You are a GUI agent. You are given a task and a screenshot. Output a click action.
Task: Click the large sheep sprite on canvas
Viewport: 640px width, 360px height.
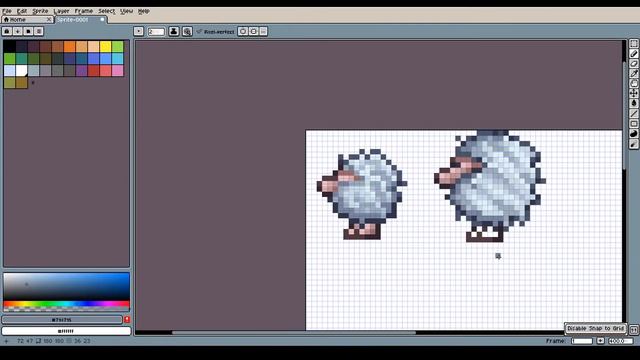coord(490,186)
